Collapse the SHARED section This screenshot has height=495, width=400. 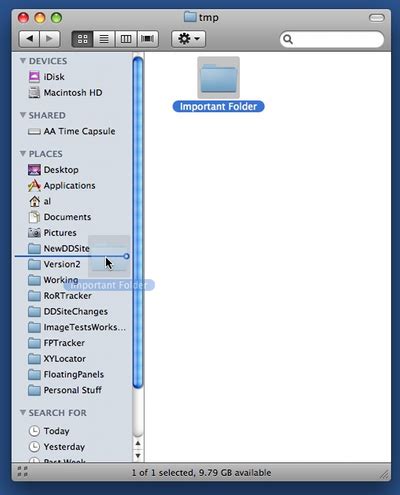point(23,115)
